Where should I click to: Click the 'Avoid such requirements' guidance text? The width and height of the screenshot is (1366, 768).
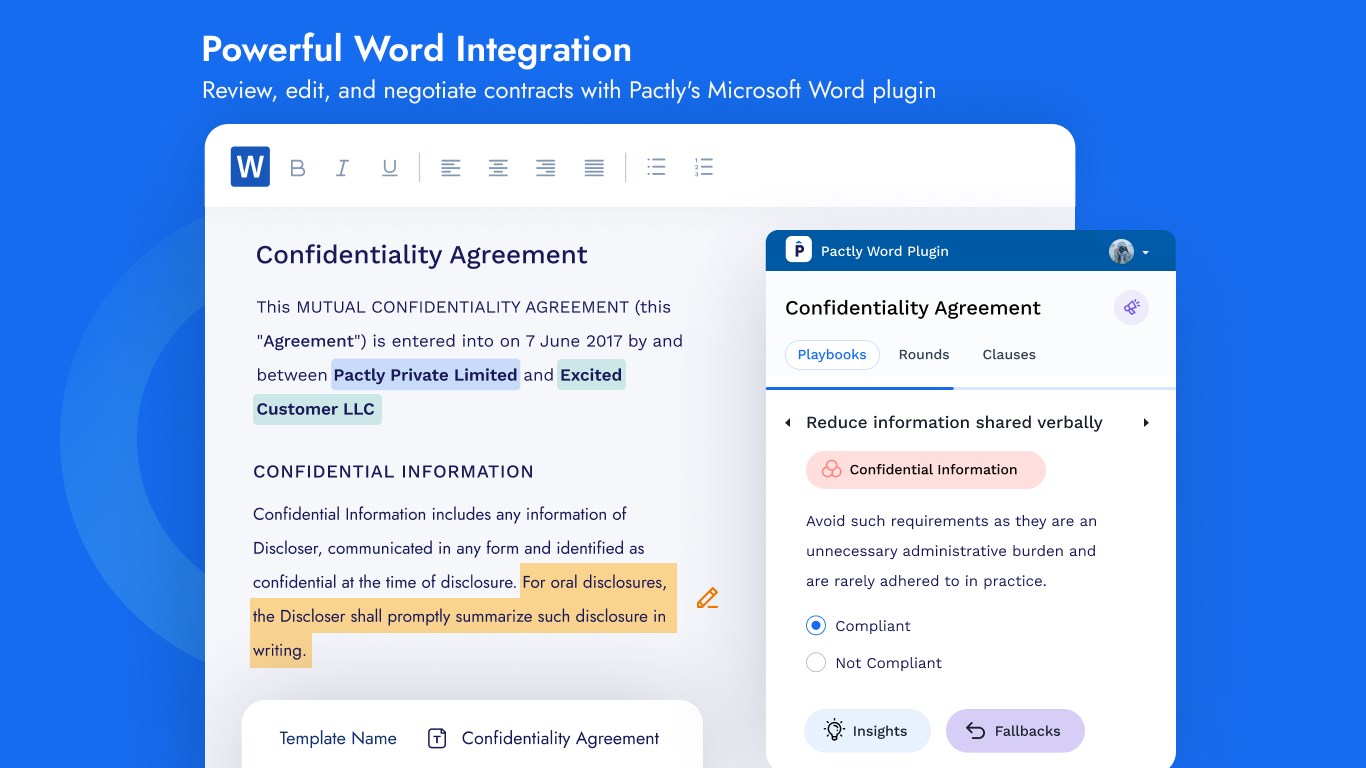point(952,551)
